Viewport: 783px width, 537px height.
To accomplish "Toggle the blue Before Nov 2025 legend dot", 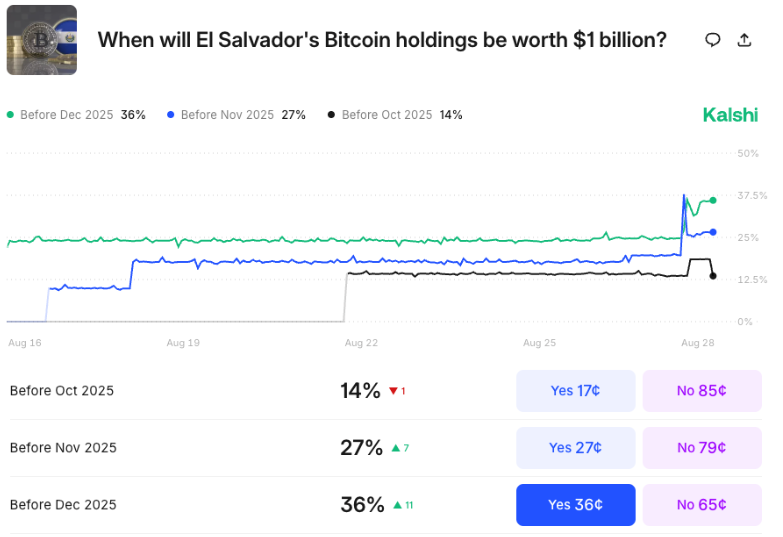I will (x=172, y=115).
